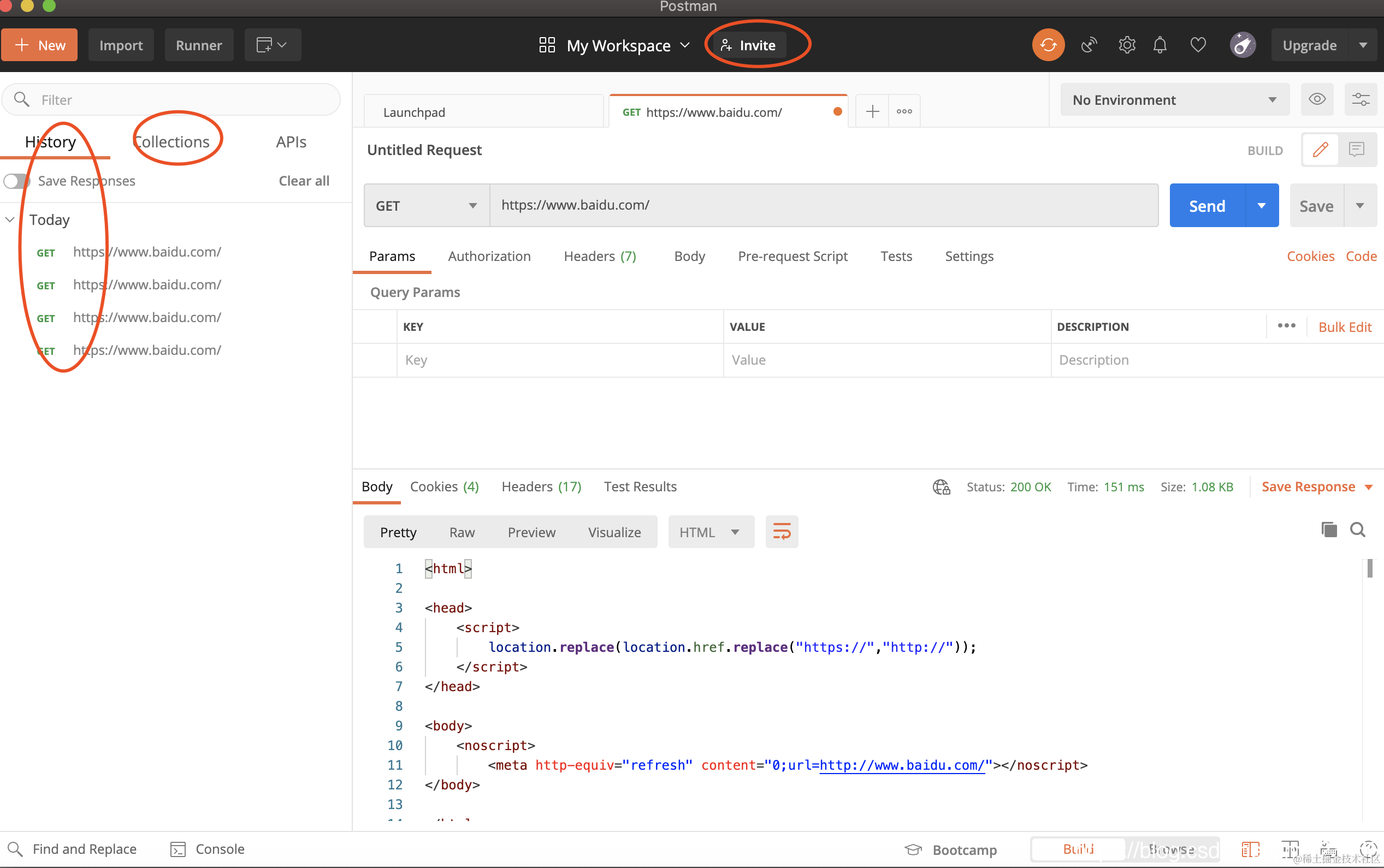Open the manage environments sliders icon
This screenshot has width=1384, height=868.
point(1361,99)
